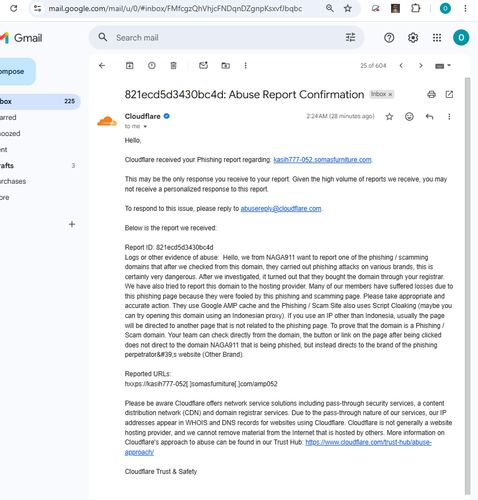Open input tools dropdown
This screenshot has width=478, height=500.
tap(443, 66)
